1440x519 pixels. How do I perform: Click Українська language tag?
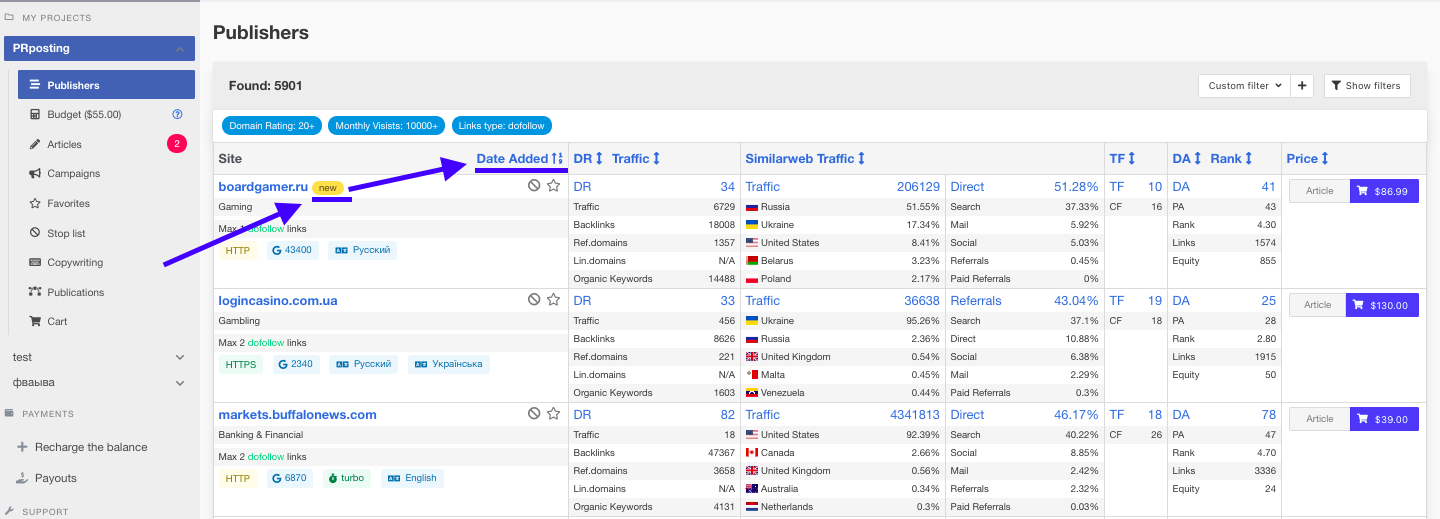point(449,364)
